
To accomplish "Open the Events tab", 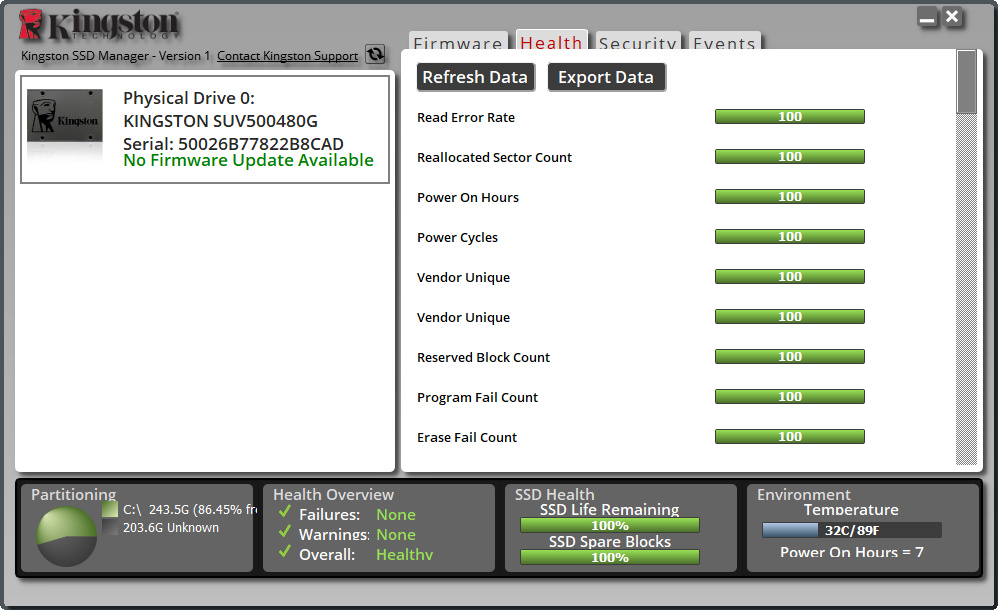I will coord(724,44).
